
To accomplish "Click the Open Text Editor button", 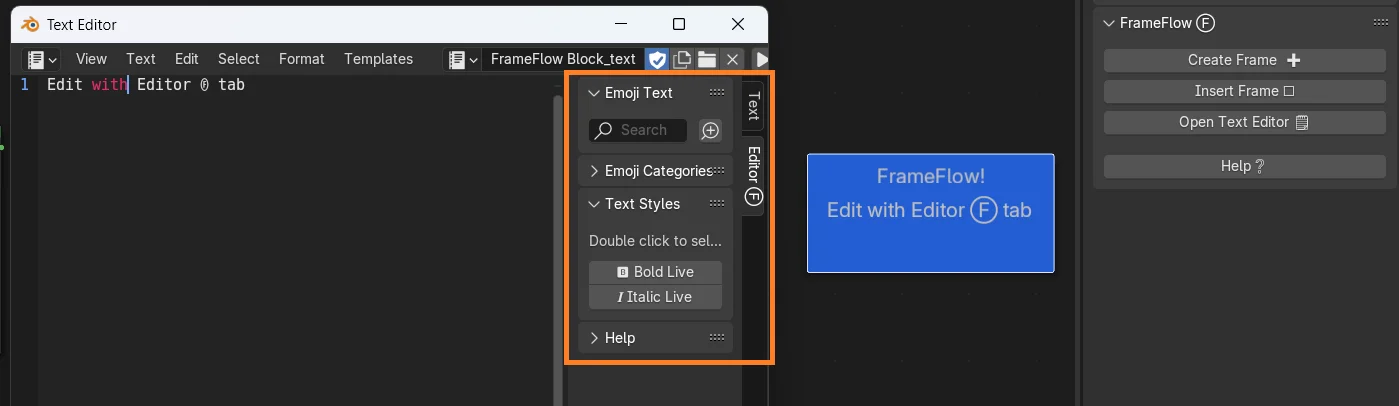I will [1244, 122].
